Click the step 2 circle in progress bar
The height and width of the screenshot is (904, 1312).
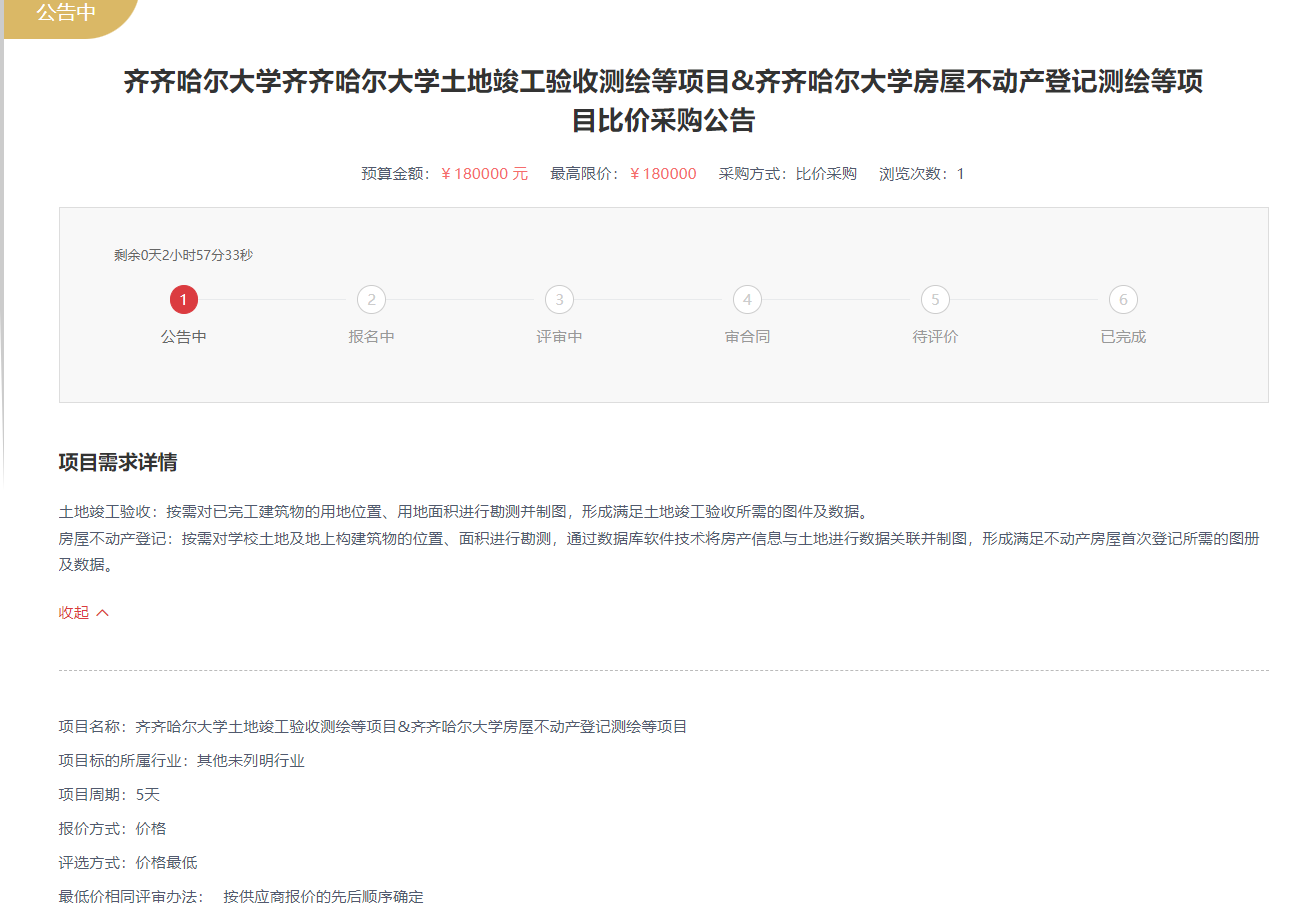[x=371, y=299]
